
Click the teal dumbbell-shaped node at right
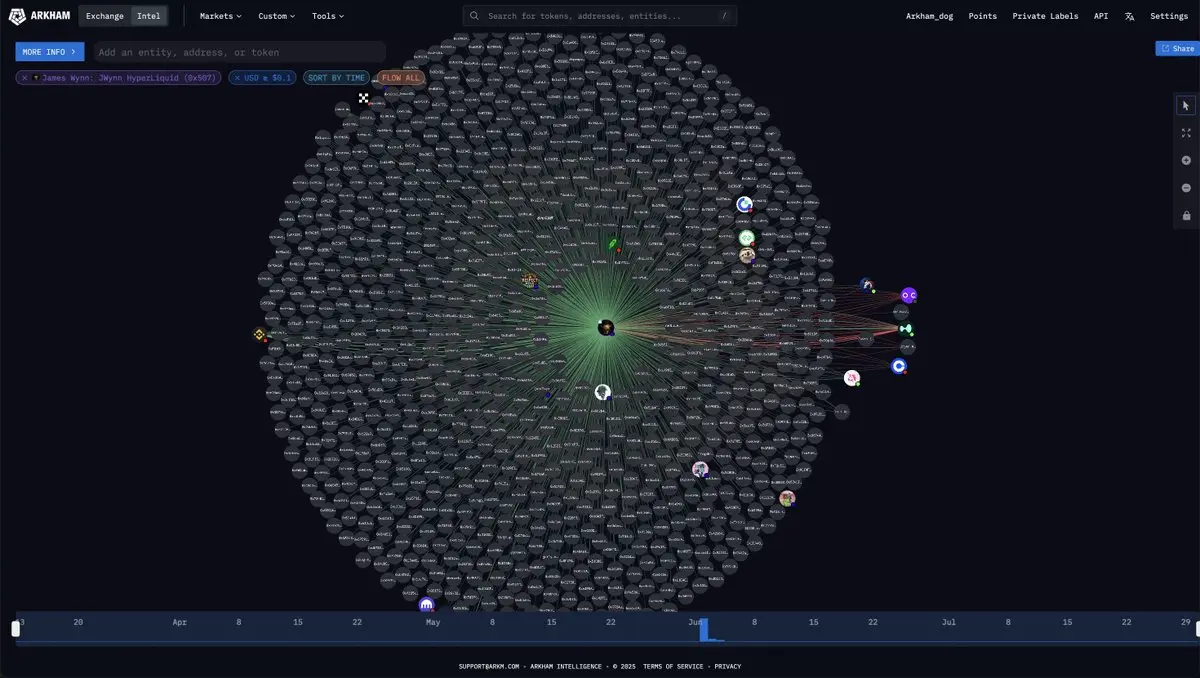[906, 329]
